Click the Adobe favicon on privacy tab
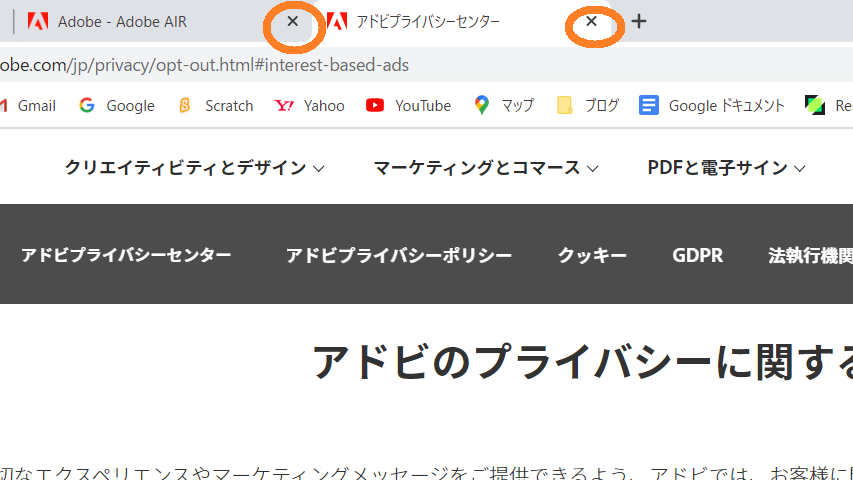Image resolution: width=853 pixels, height=480 pixels. (337, 21)
